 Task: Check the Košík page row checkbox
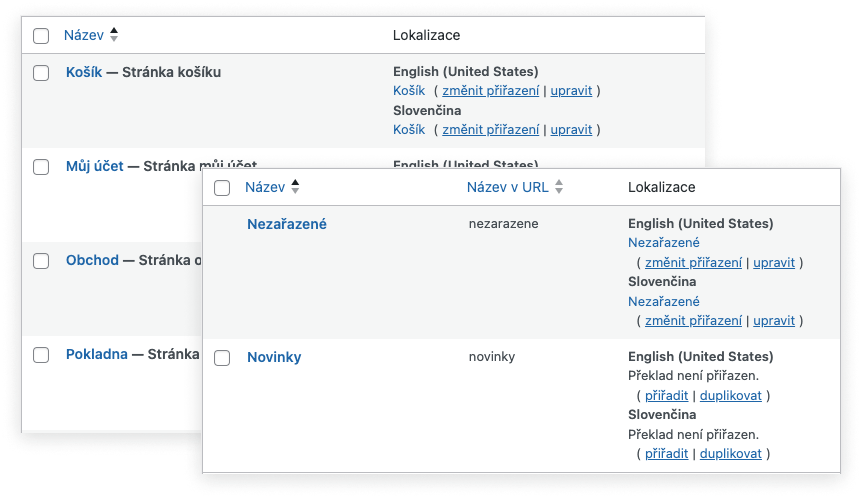pos(41,73)
